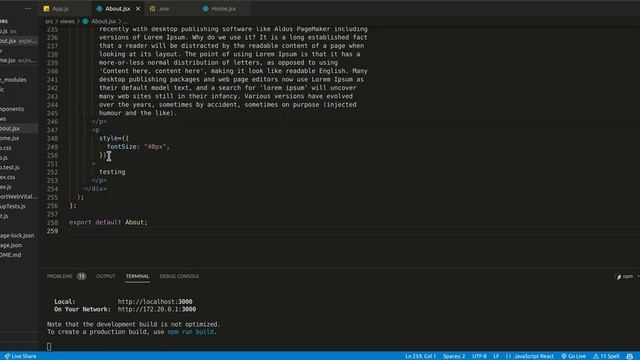640x360 pixels.
Task: Switch to the Problems panel tab
Action: pyautogui.click(x=59, y=276)
